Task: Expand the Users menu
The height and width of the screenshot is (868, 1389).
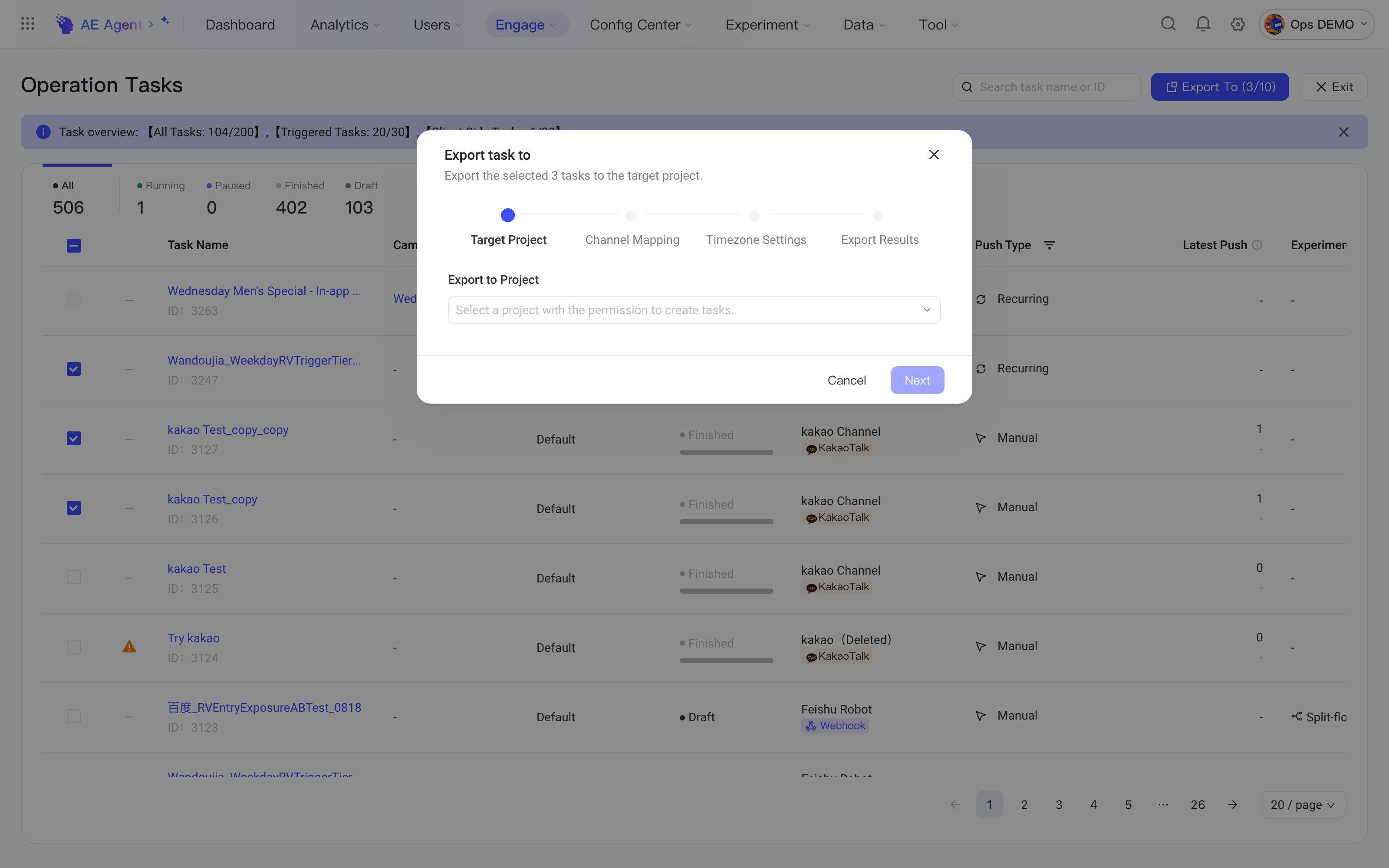Action: (x=438, y=25)
